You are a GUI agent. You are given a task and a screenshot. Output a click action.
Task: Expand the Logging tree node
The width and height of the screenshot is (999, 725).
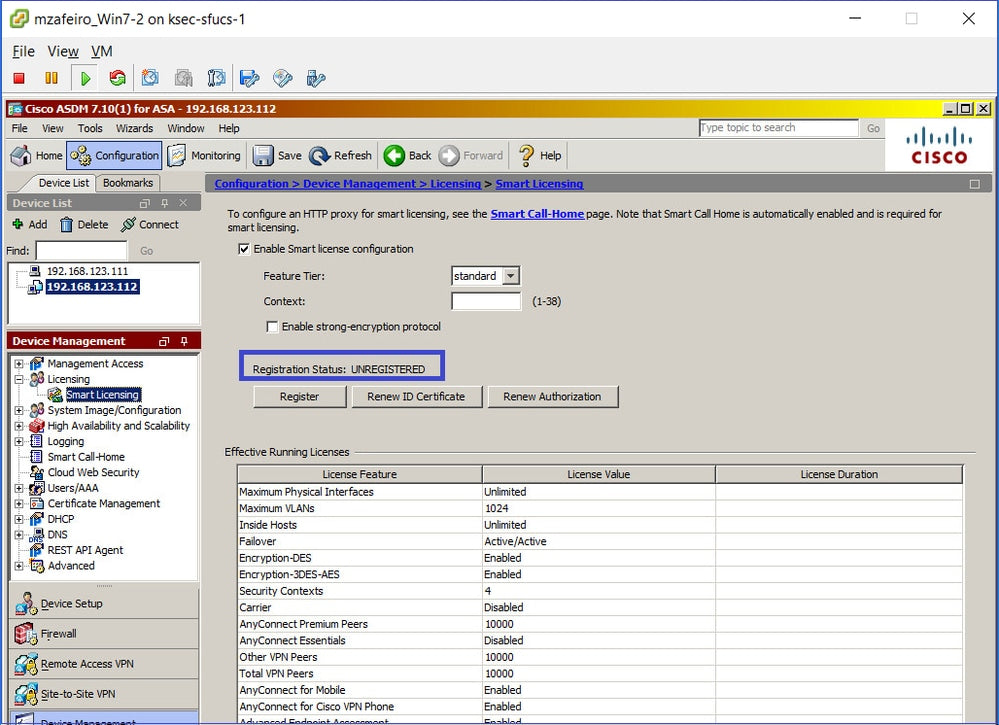point(20,441)
